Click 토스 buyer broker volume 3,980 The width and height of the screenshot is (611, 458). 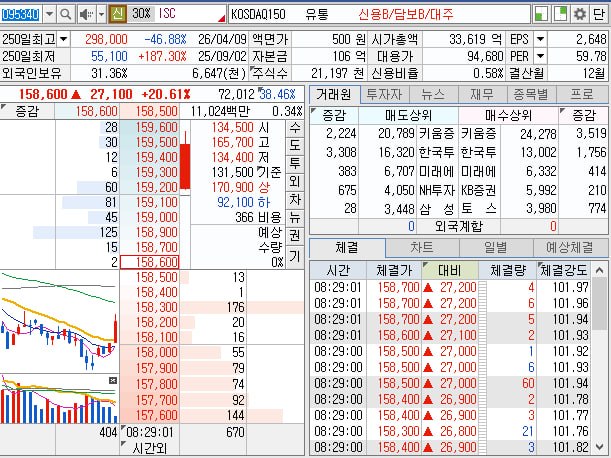tap(541, 209)
